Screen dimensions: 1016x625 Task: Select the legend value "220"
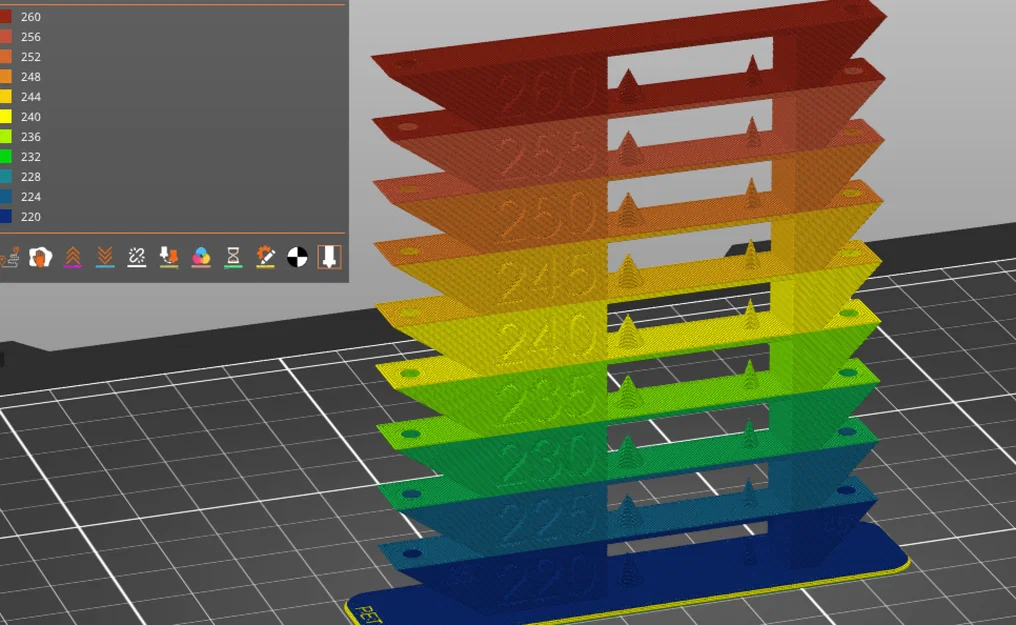30,217
